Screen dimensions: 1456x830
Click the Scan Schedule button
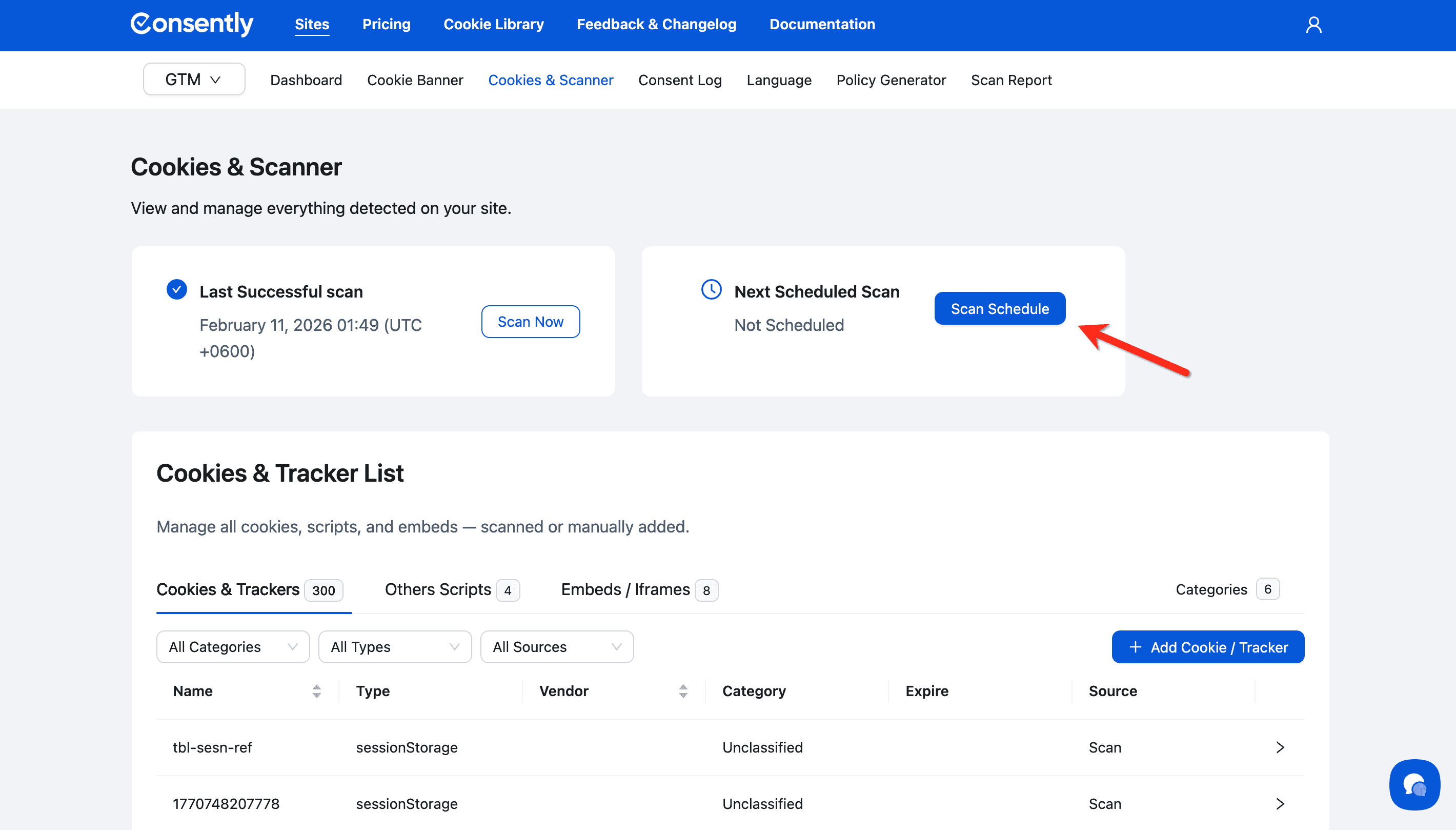click(999, 308)
